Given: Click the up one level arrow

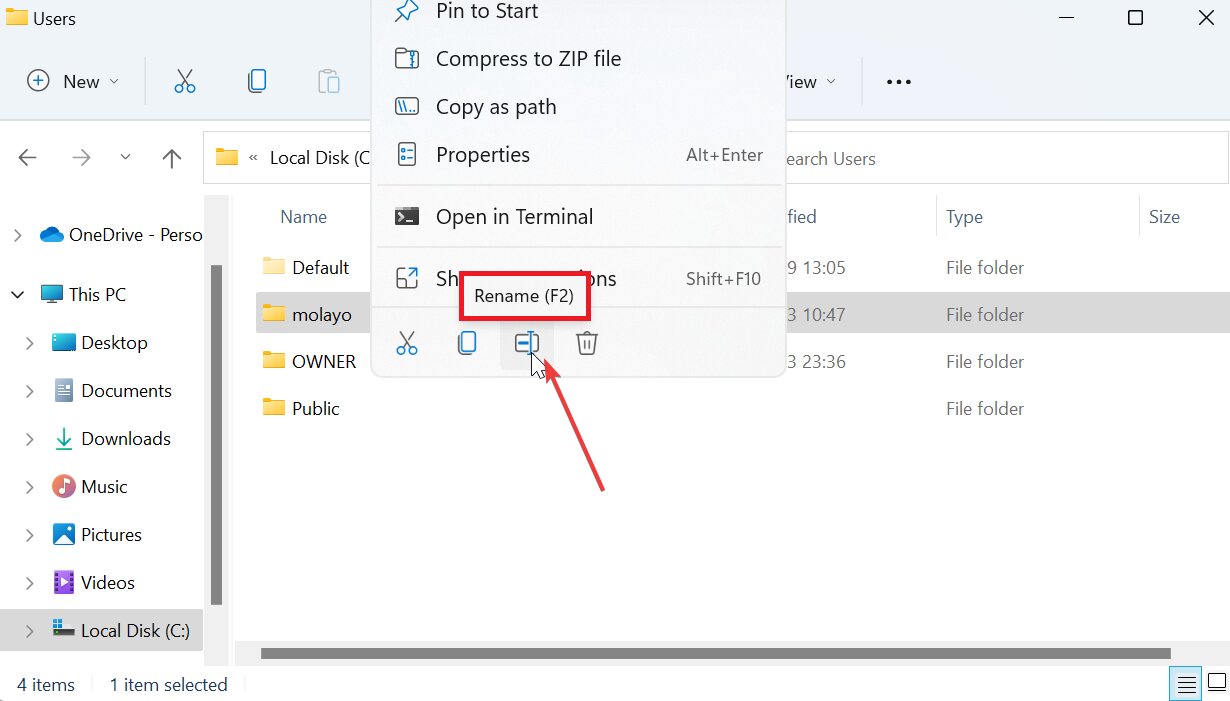Looking at the screenshot, I should pos(171,157).
